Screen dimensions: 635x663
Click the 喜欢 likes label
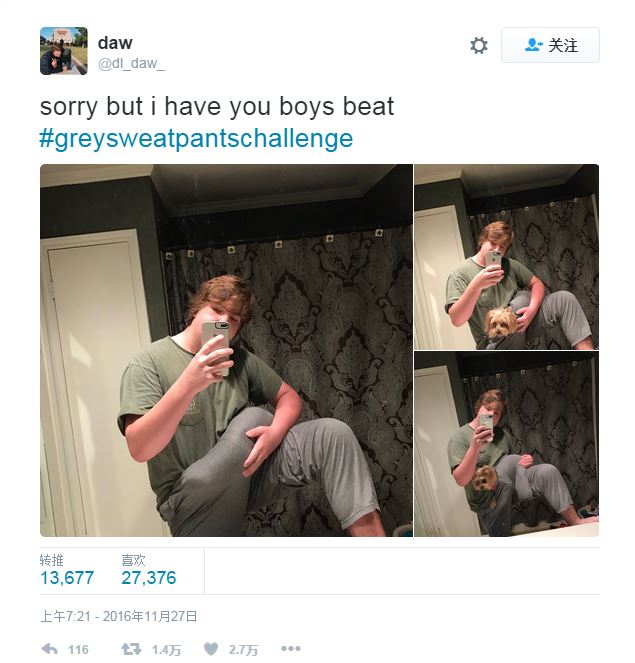[x=133, y=560]
